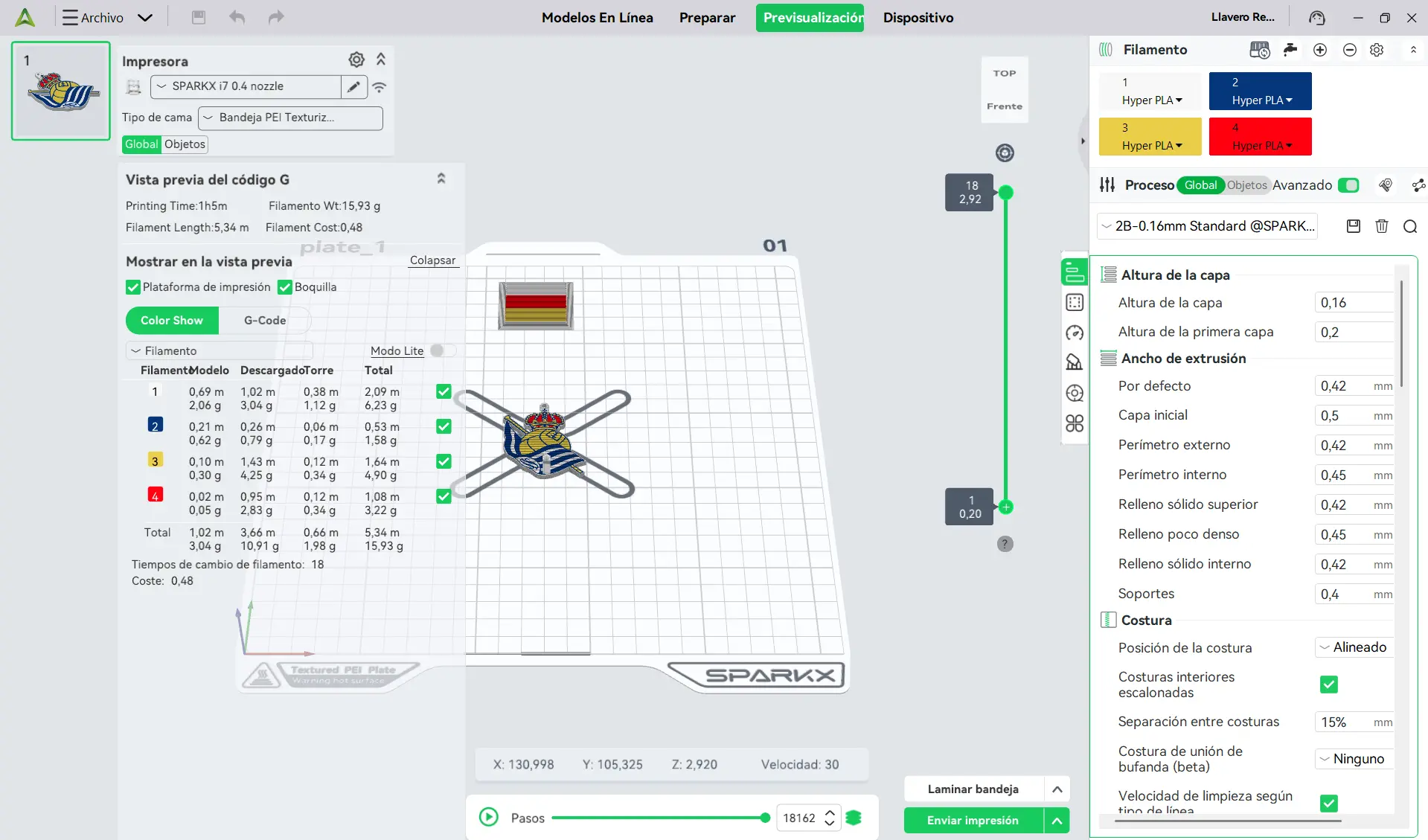Open the speed settings tab icon
The image size is (1428, 840).
point(1075,333)
